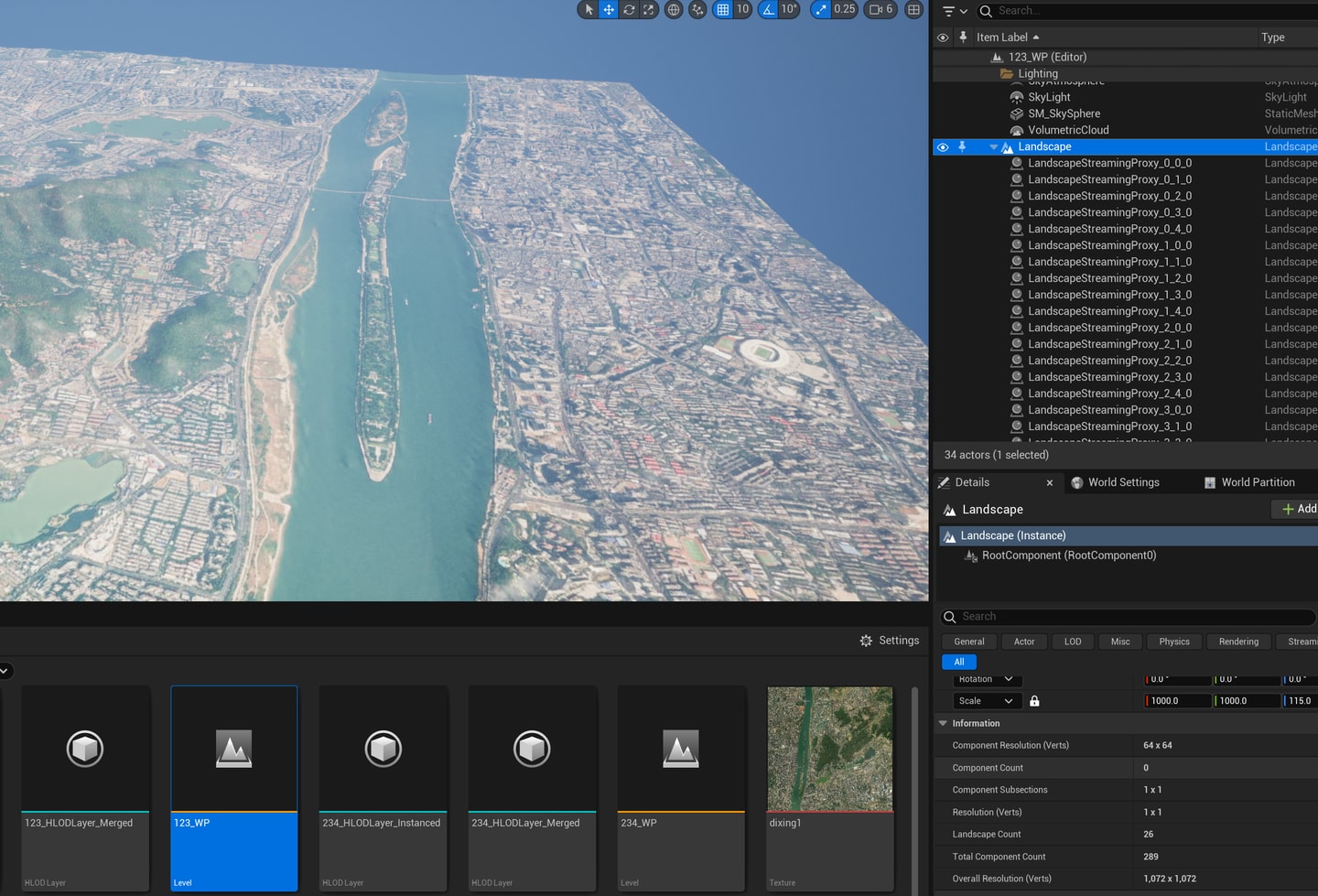Open the Rotation type dropdown
1318x896 pixels.
click(x=986, y=679)
